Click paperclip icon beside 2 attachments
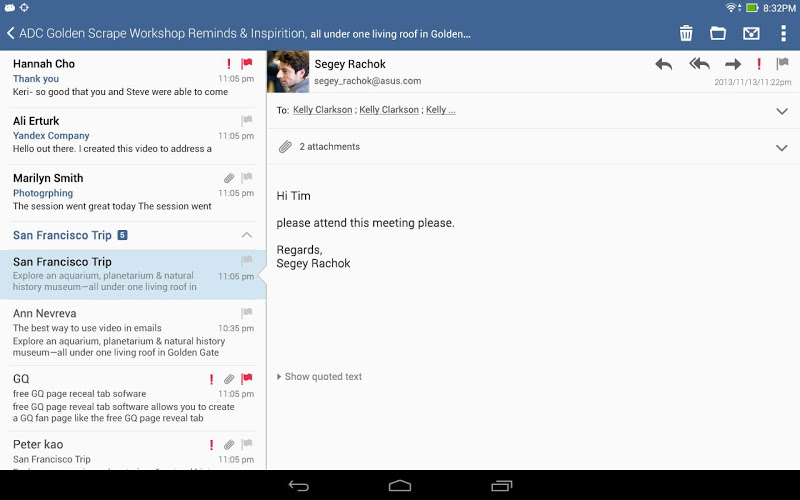 tap(285, 147)
